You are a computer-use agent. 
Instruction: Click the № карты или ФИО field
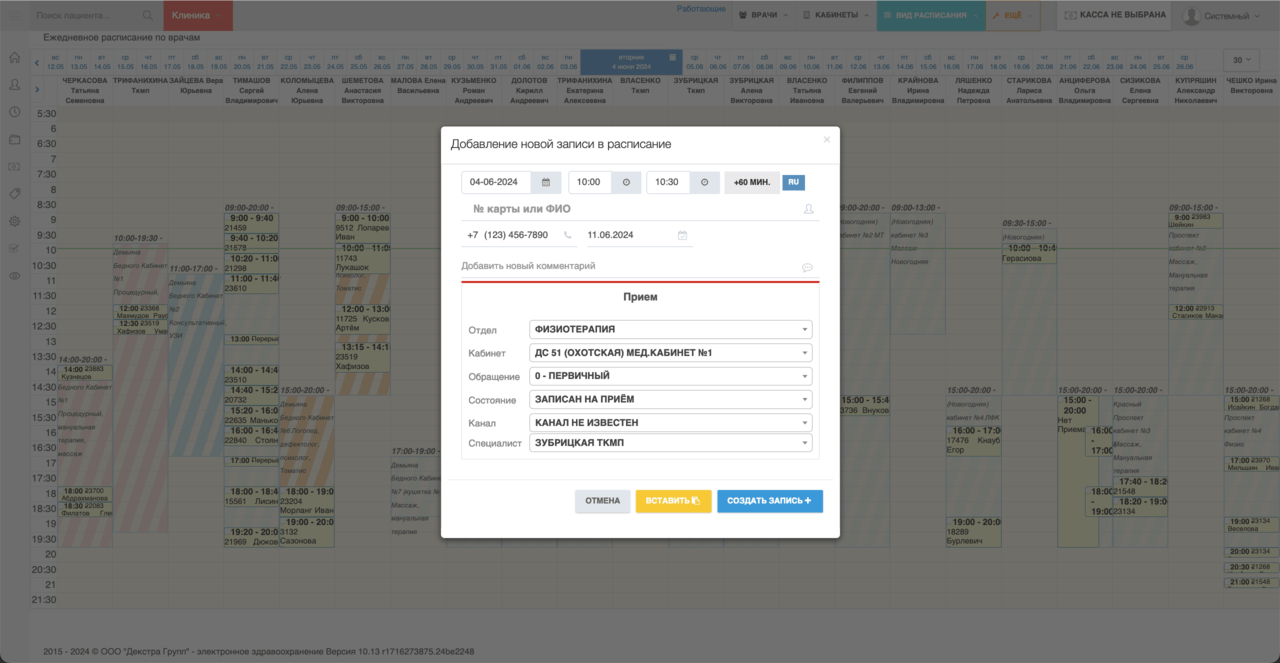pyautogui.click(x=640, y=209)
